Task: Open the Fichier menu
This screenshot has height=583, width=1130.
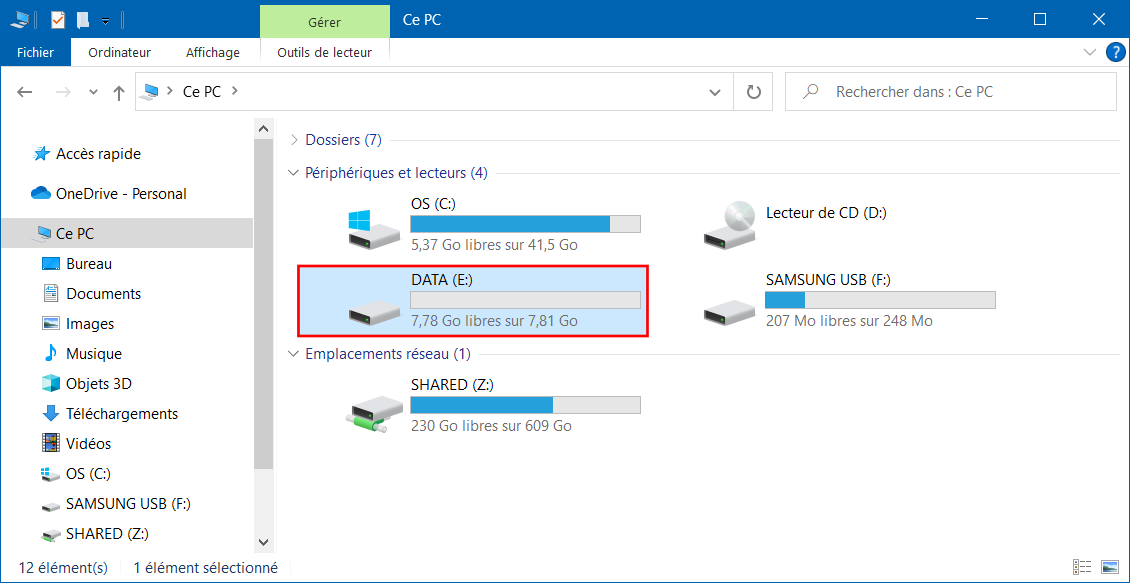Action: click(x=35, y=52)
